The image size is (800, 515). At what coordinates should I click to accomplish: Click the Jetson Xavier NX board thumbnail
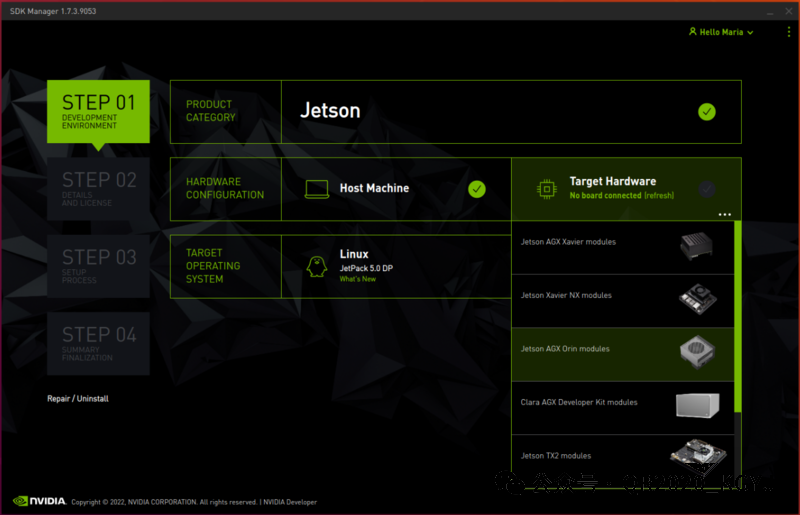point(697,299)
